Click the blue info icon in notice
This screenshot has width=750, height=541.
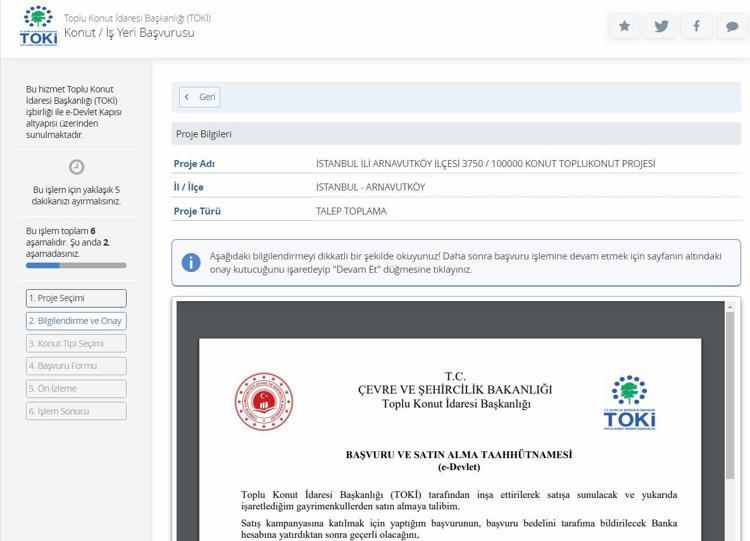point(190,262)
